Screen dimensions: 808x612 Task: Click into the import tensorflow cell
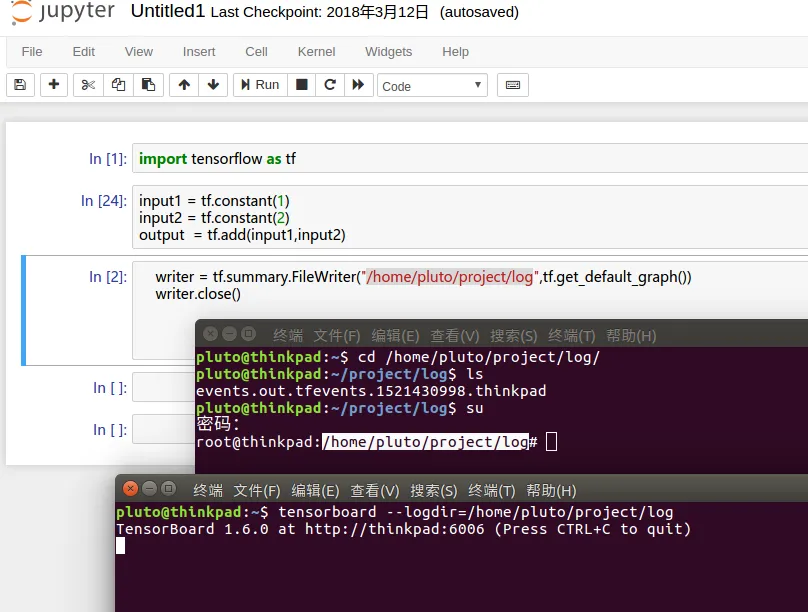click(x=470, y=158)
